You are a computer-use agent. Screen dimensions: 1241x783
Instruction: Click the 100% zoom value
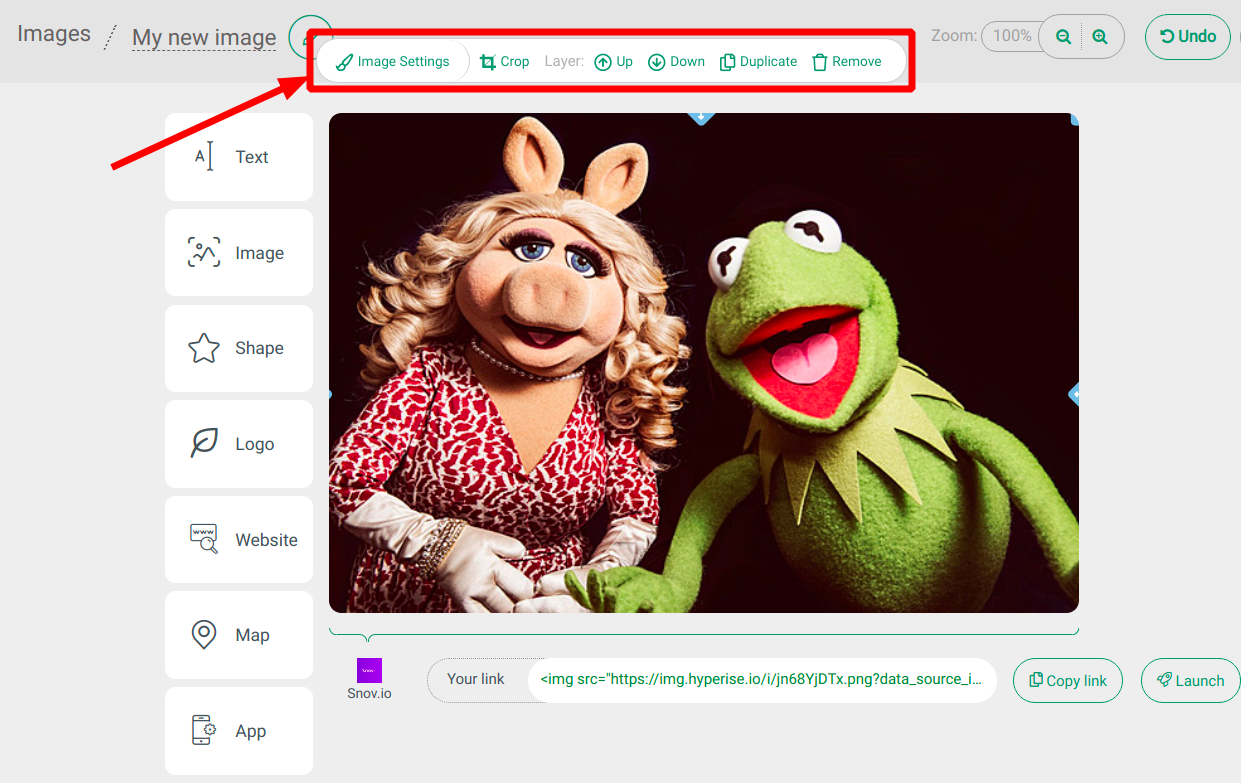[1012, 36]
